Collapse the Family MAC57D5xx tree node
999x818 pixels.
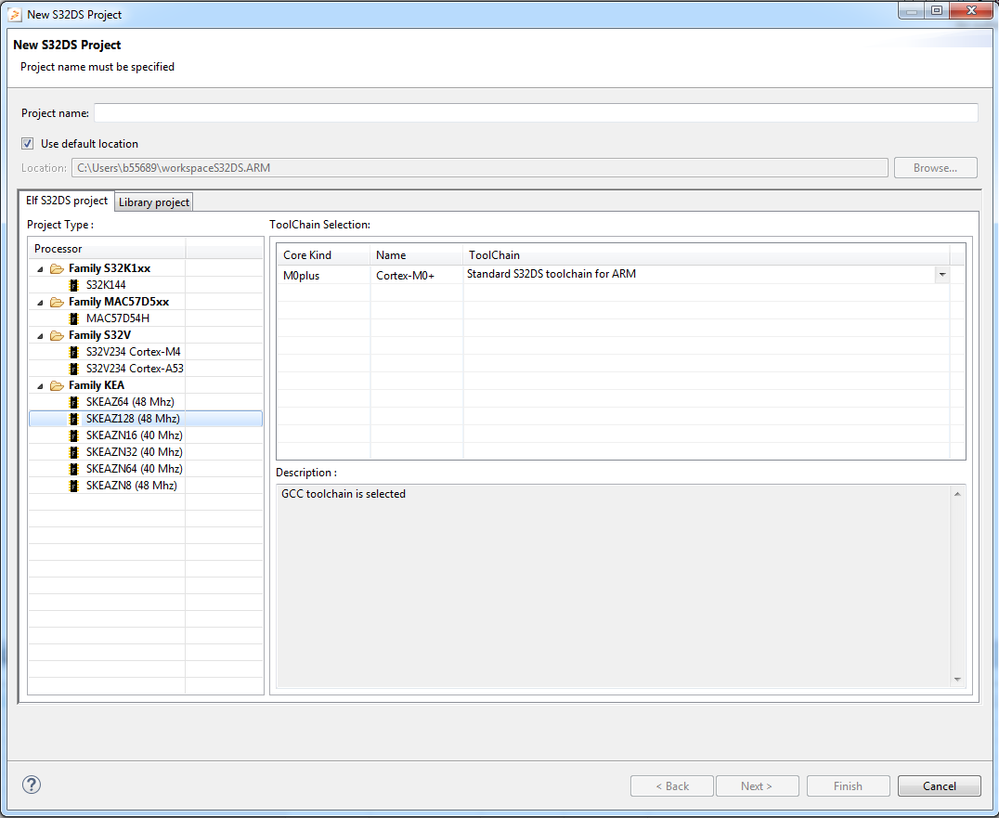(40, 302)
